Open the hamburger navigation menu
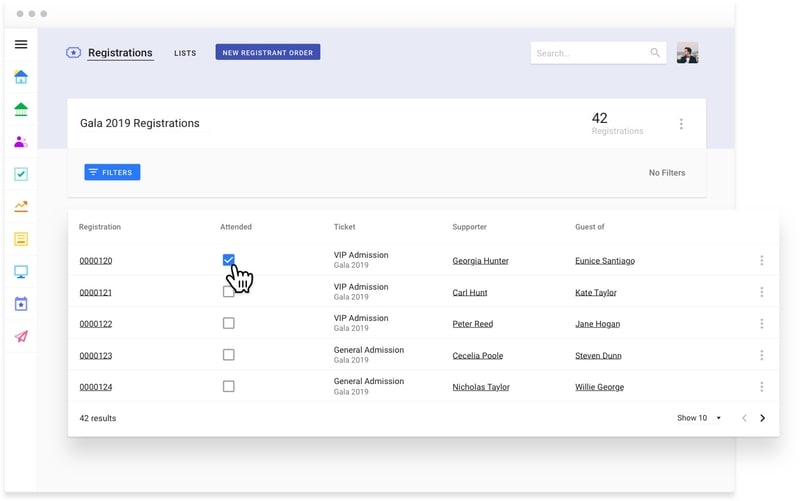Image resolution: width=800 pixels, height=501 pixels. point(21,44)
